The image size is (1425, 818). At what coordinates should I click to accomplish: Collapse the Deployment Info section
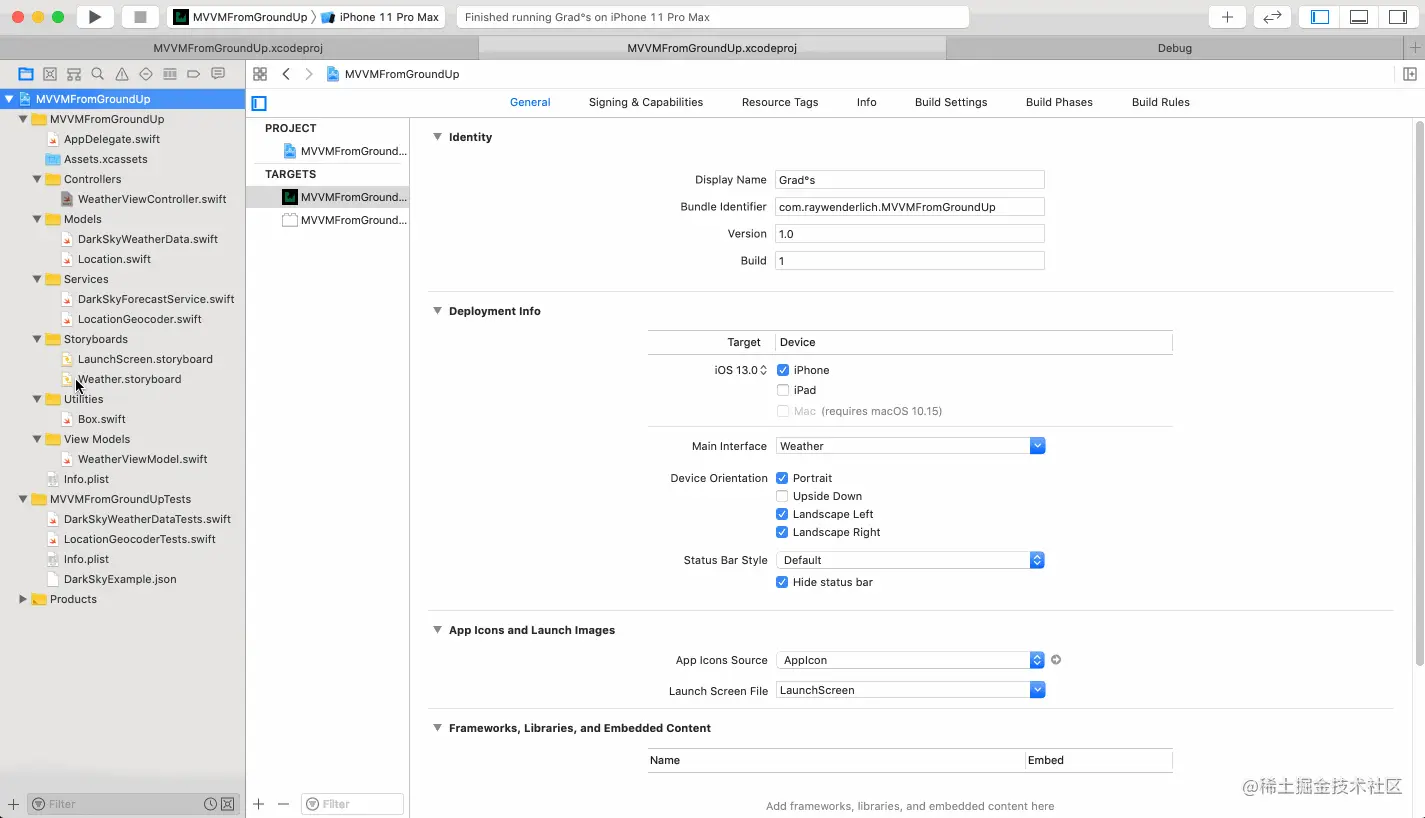437,311
